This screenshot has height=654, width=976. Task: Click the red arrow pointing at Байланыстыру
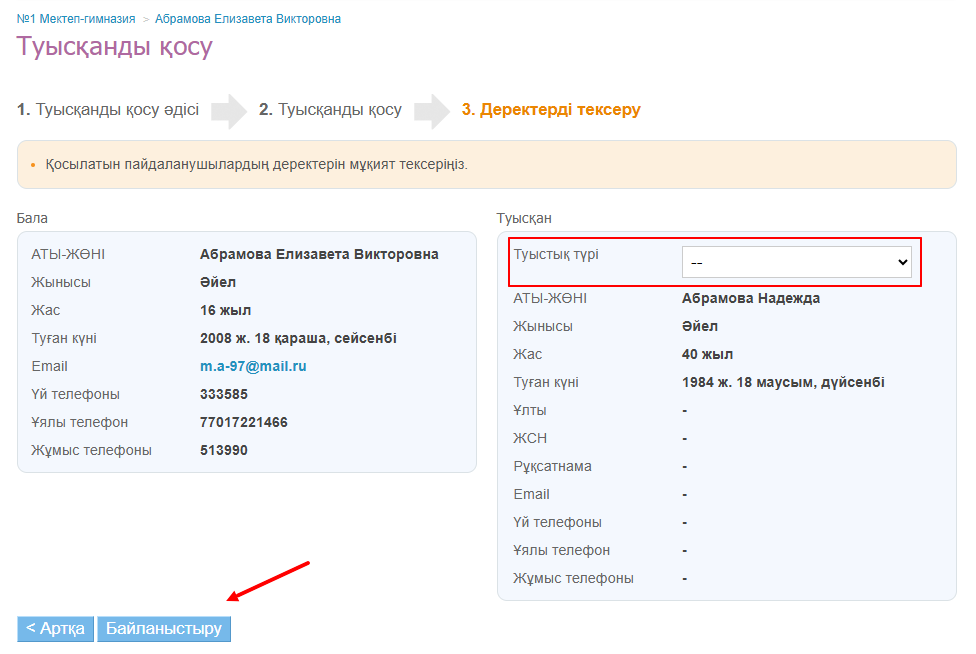pyautogui.click(x=268, y=582)
